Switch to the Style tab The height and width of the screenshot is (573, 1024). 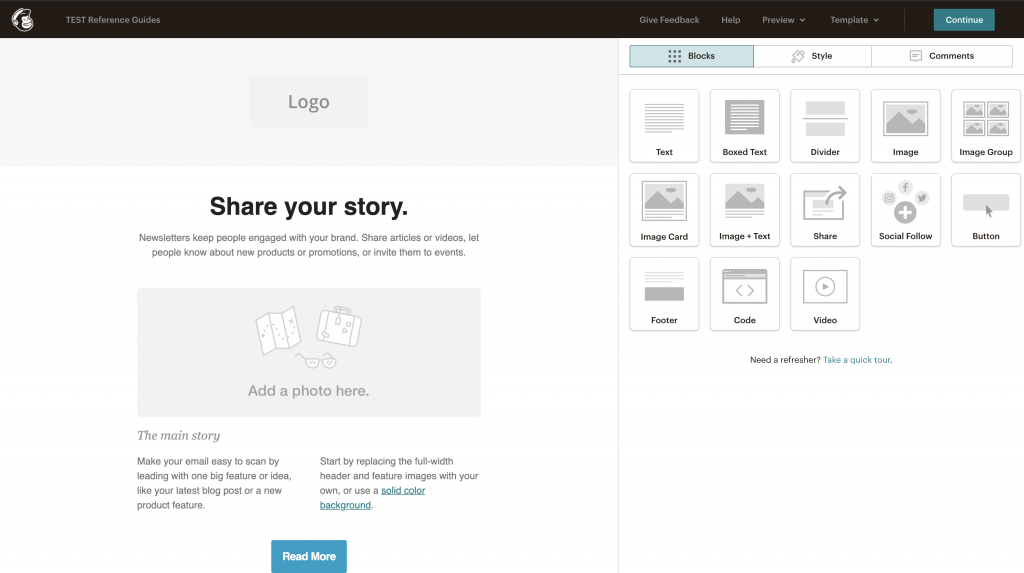click(x=812, y=56)
